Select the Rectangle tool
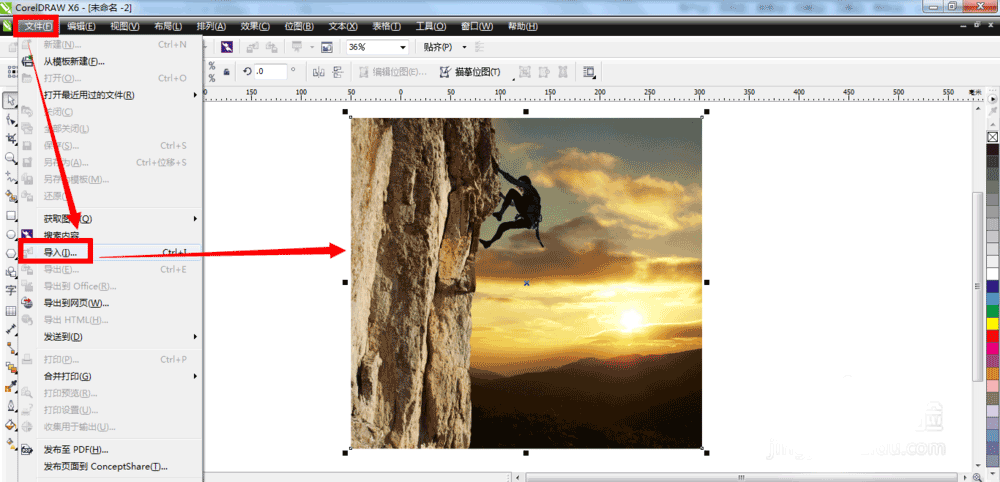 (10, 215)
